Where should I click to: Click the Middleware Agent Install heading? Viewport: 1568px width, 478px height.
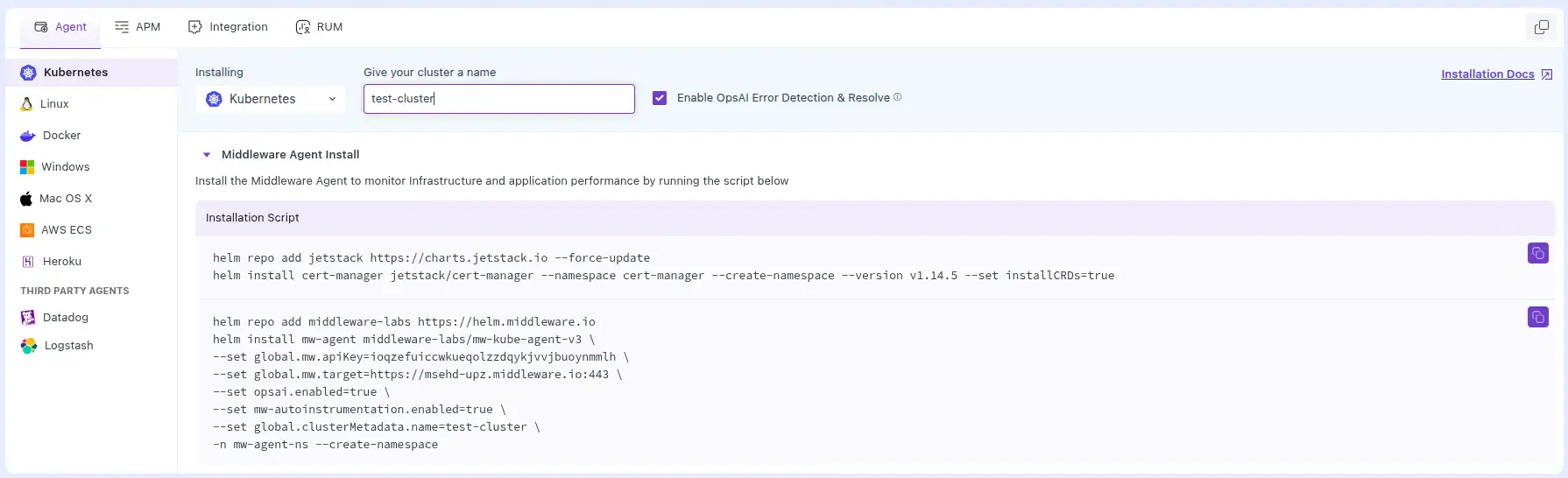tap(290, 155)
